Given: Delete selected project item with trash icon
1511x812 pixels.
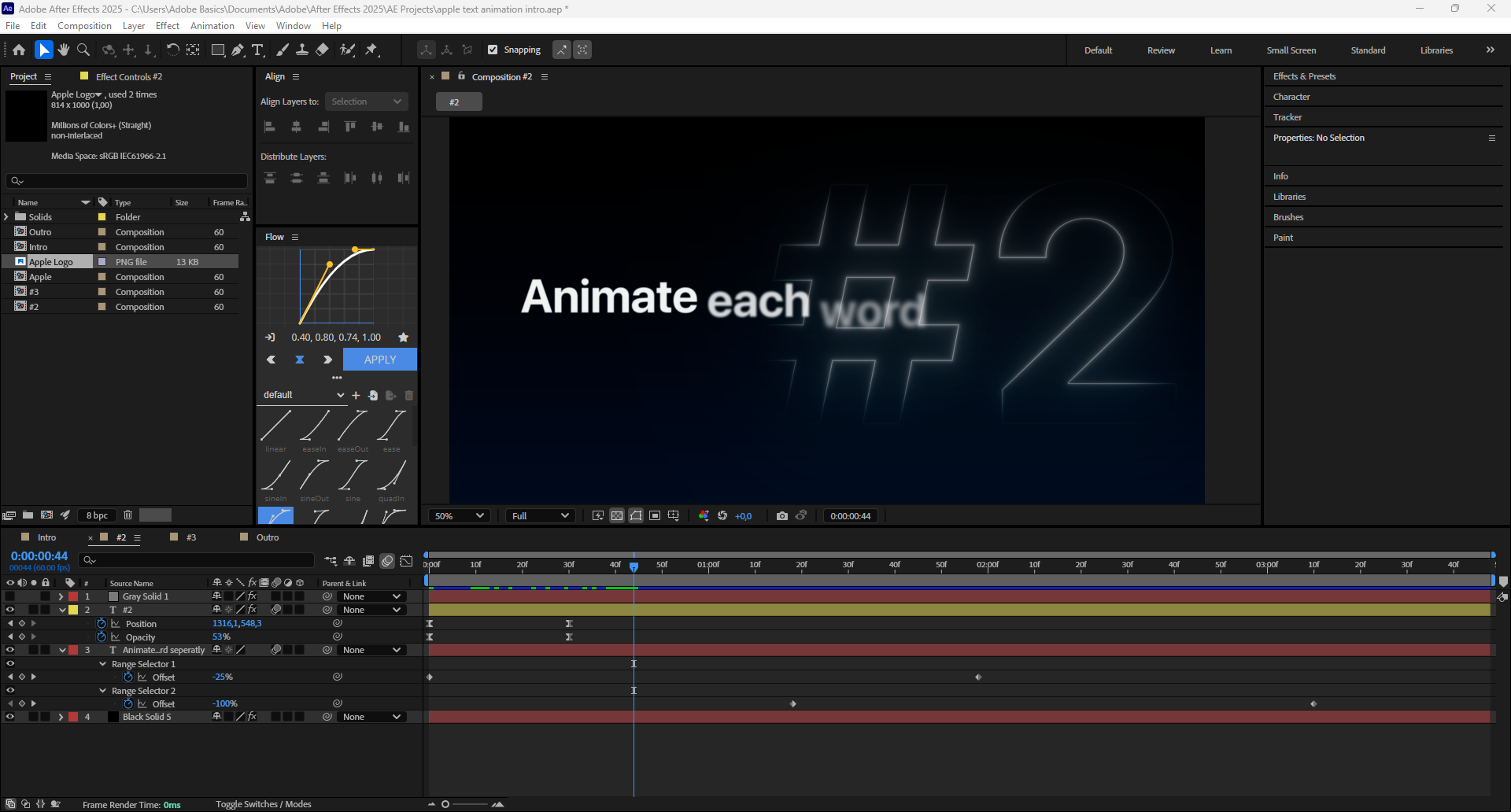Looking at the screenshot, I should tap(127, 515).
